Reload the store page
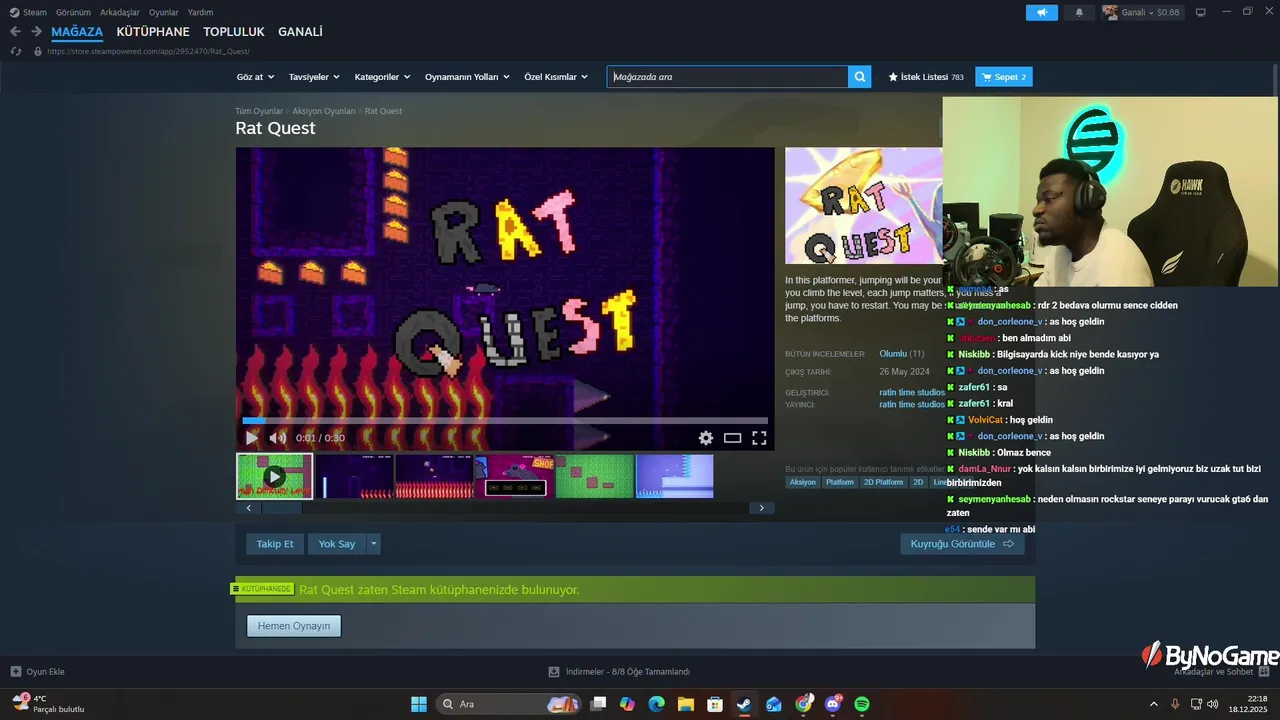1280x720 pixels. point(15,51)
